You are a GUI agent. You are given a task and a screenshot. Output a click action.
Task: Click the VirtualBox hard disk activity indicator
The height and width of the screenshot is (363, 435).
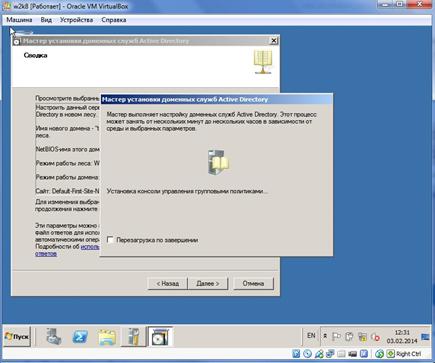pos(296,354)
